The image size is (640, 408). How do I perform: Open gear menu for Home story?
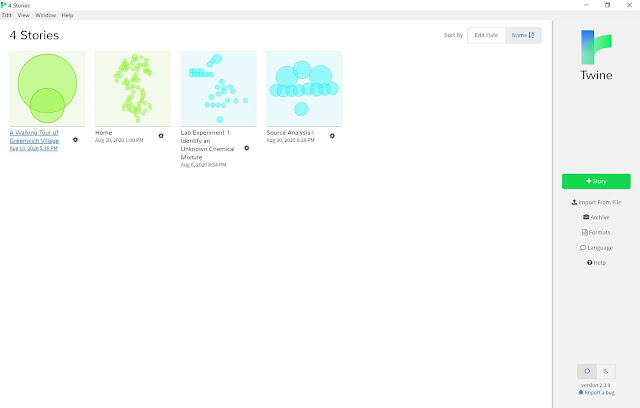click(161, 136)
